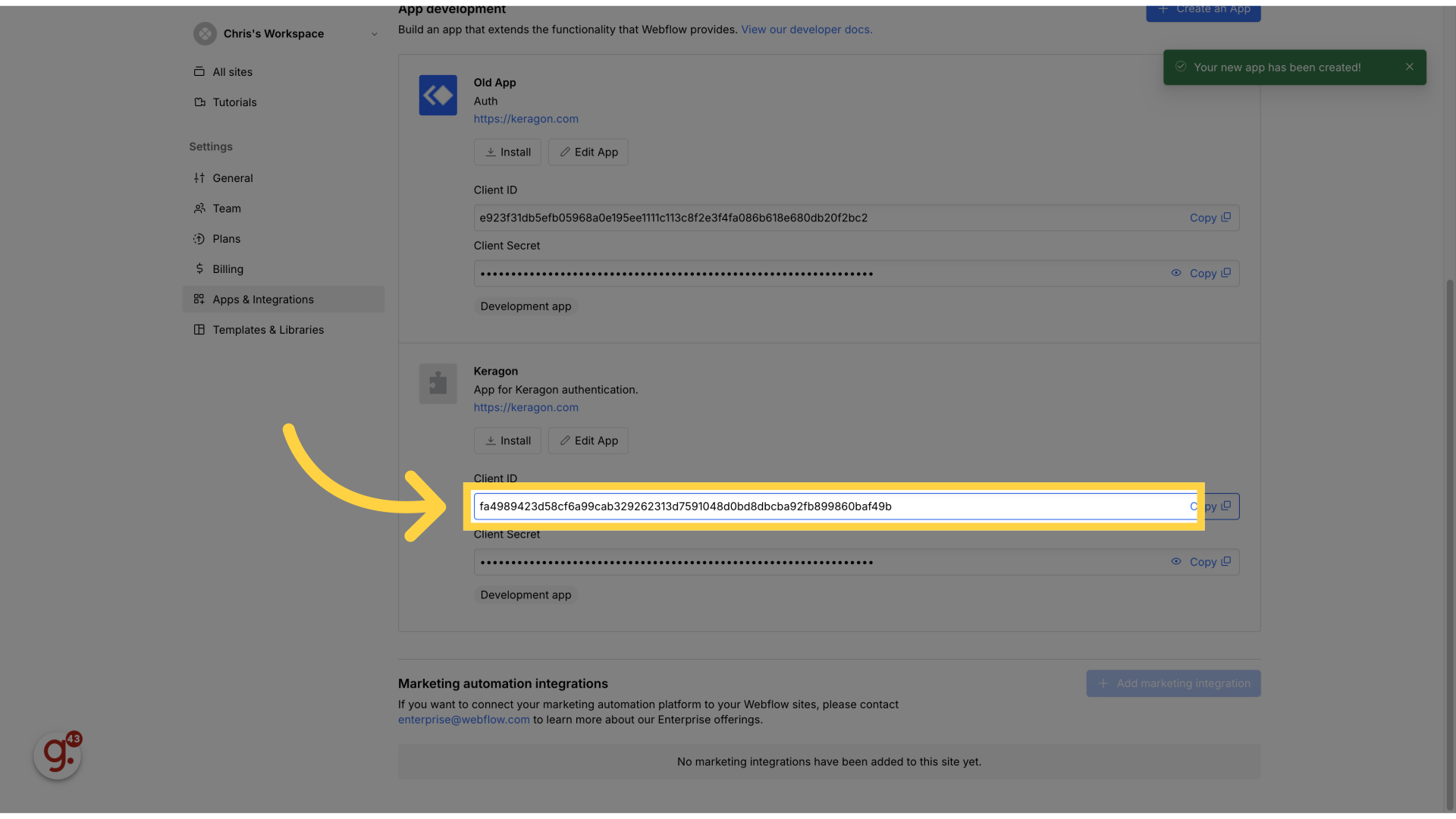Open Old App keragon.com link
This screenshot has height=819, width=1456.
pos(526,119)
